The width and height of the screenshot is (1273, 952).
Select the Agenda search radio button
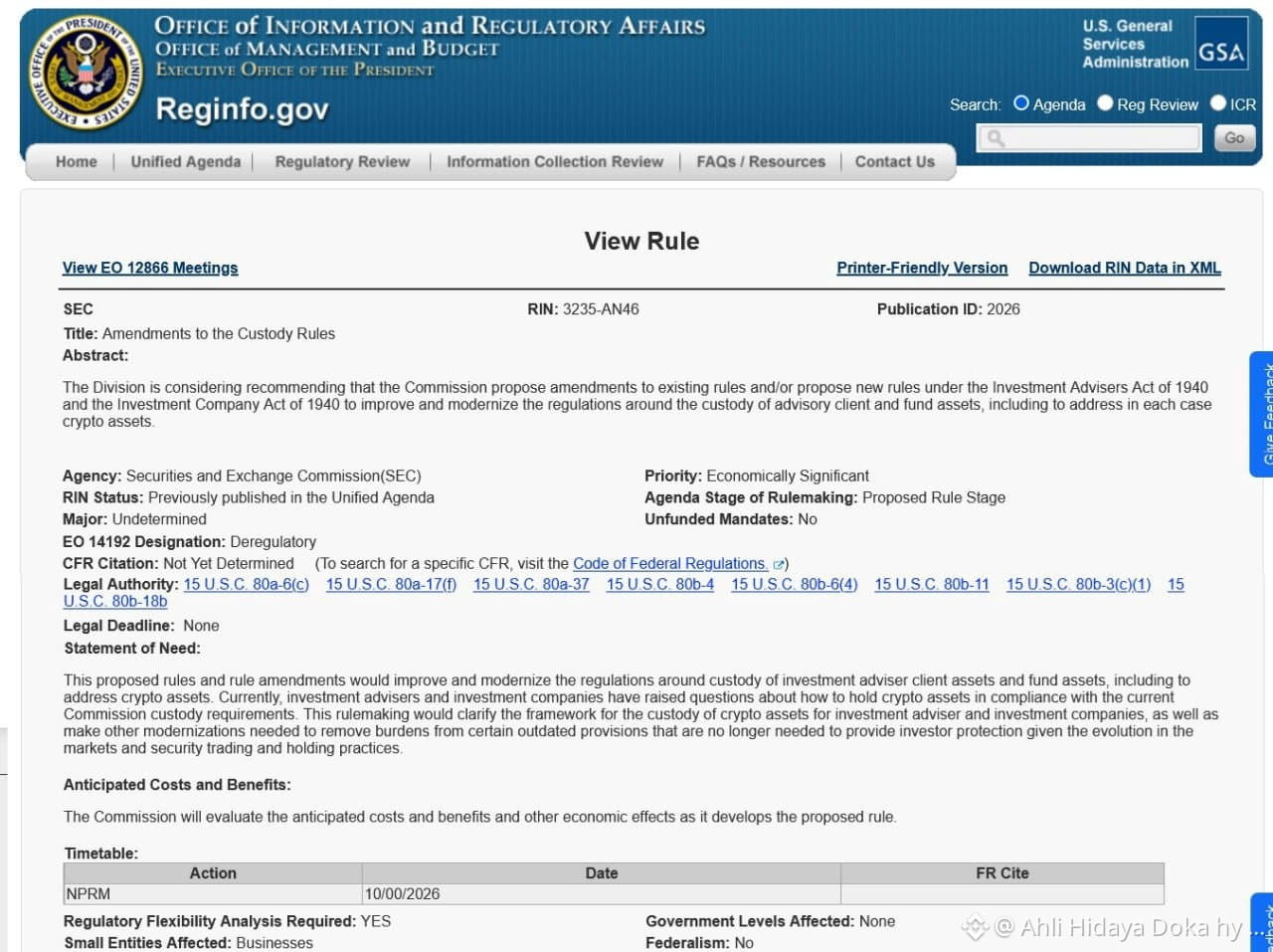pos(1020,103)
